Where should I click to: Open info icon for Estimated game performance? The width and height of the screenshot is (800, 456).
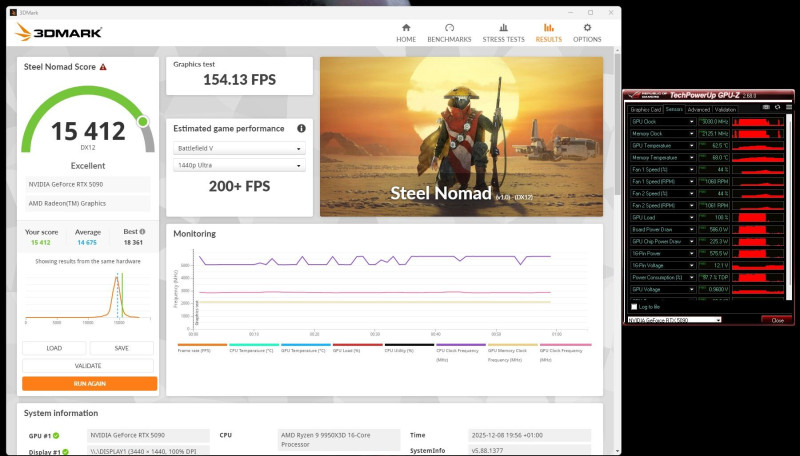[x=301, y=129]
